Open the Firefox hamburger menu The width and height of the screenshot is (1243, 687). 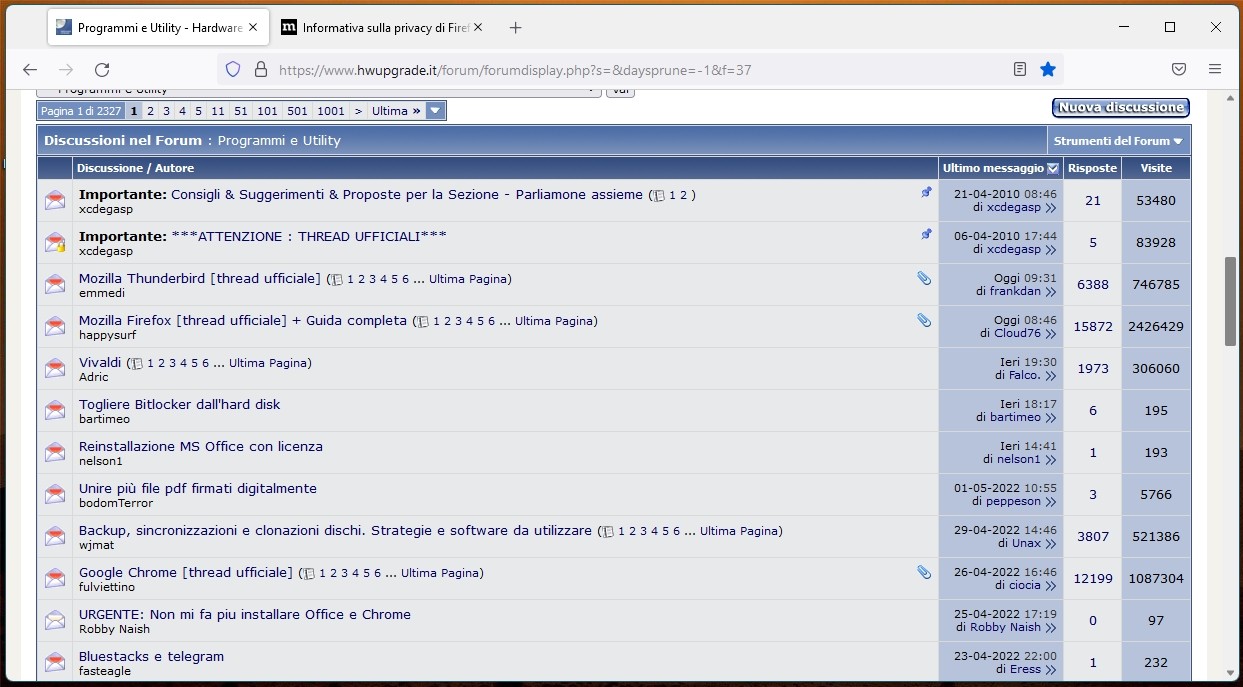coord(1215,69)
